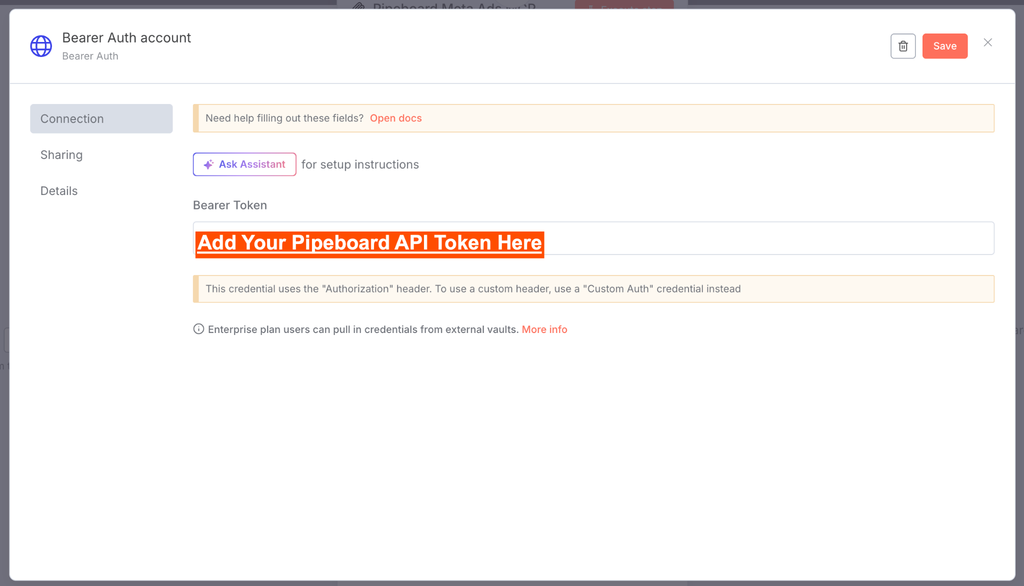Save the Bearer Auth credential
The height and width of the screenshot is (586, 1024).
point(944,46)
